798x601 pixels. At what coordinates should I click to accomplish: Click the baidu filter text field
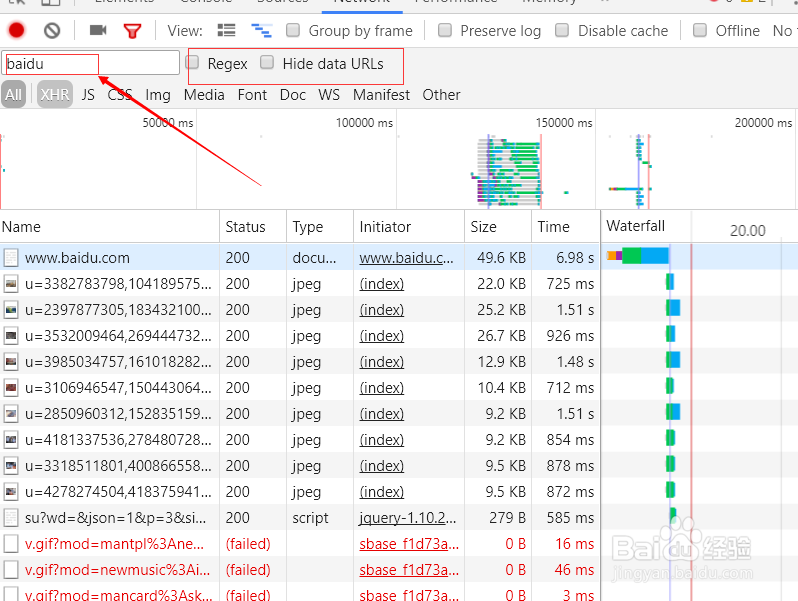pyautogui.click(x=91, y=64)
